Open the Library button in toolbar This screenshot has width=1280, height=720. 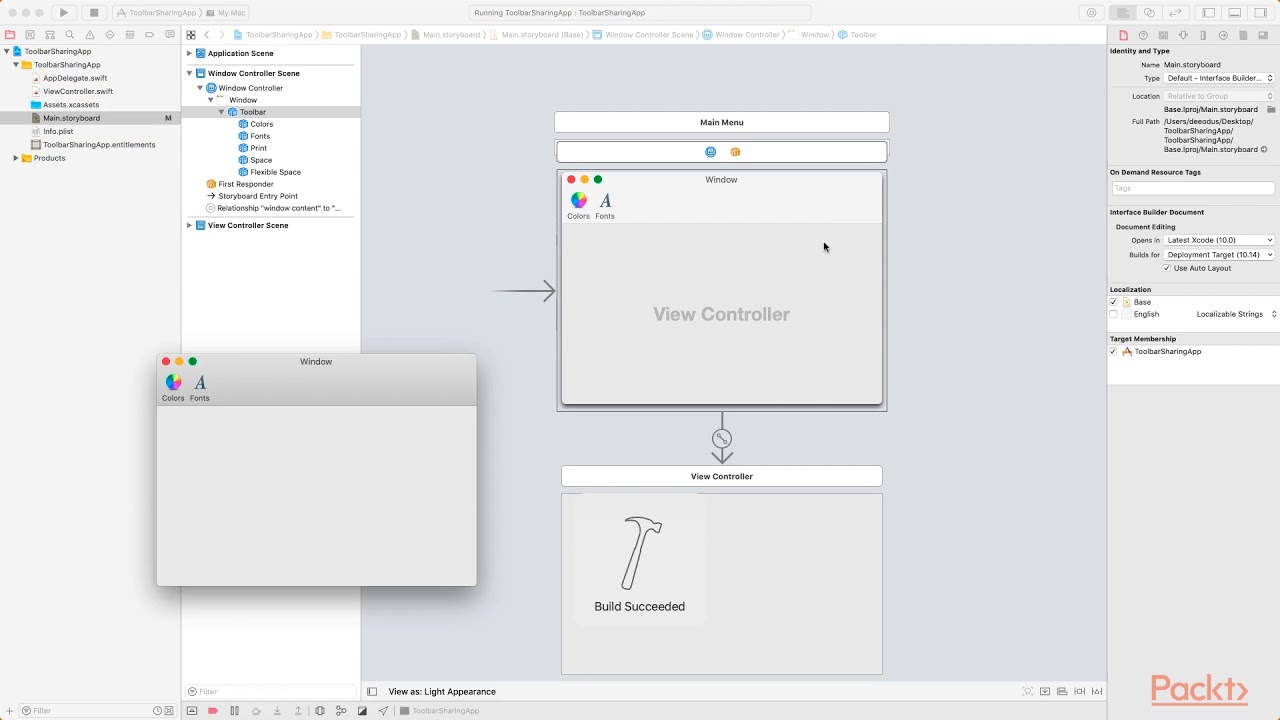point(1091,13)
